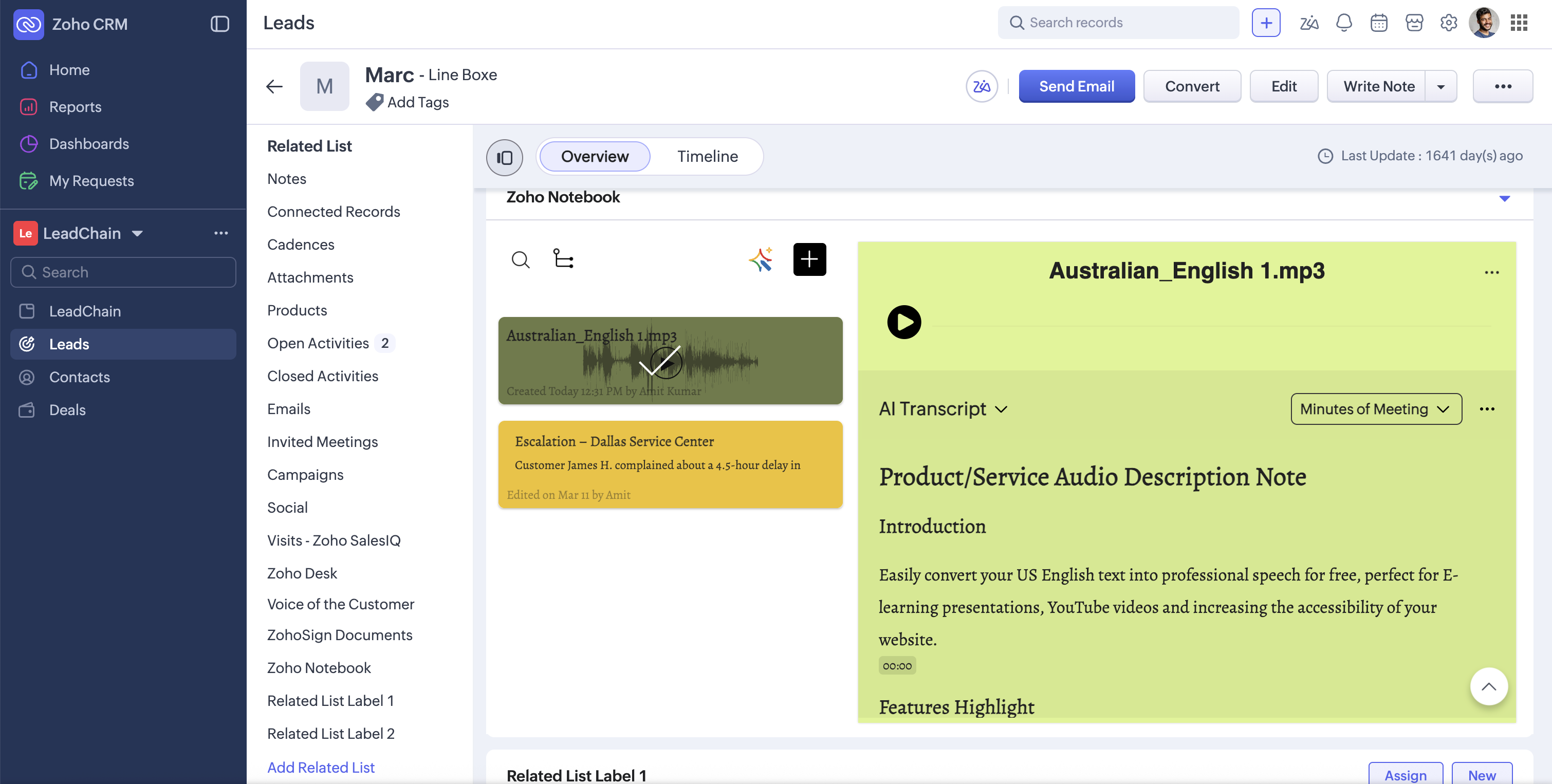Click the colorful AI sparkle icon

(761, 259)
